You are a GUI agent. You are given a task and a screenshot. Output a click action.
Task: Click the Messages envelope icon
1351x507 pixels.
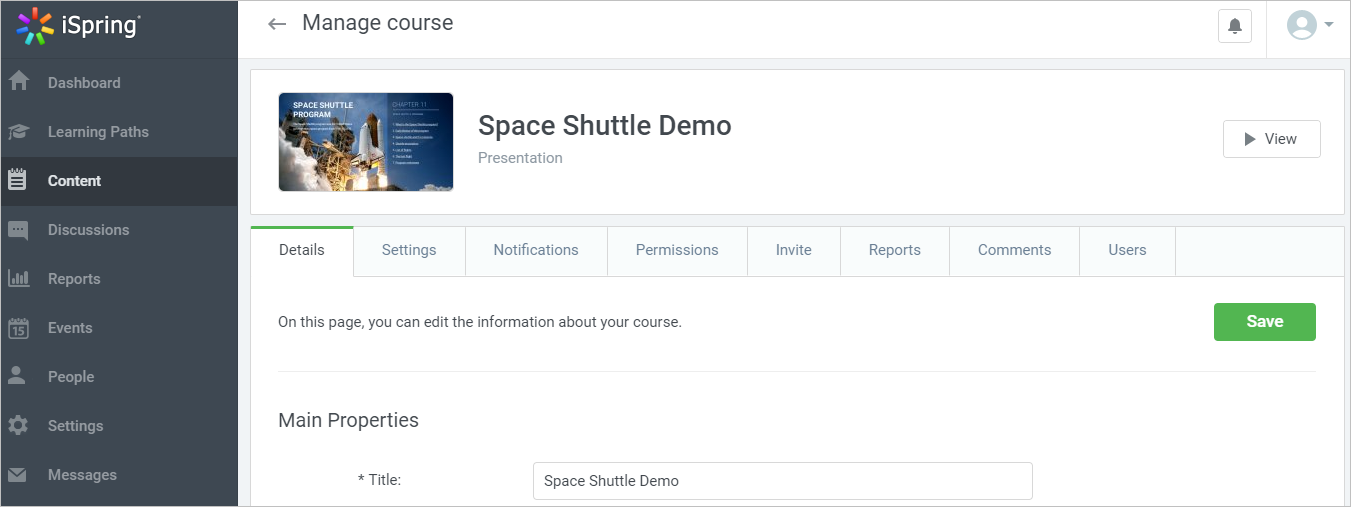18,474
